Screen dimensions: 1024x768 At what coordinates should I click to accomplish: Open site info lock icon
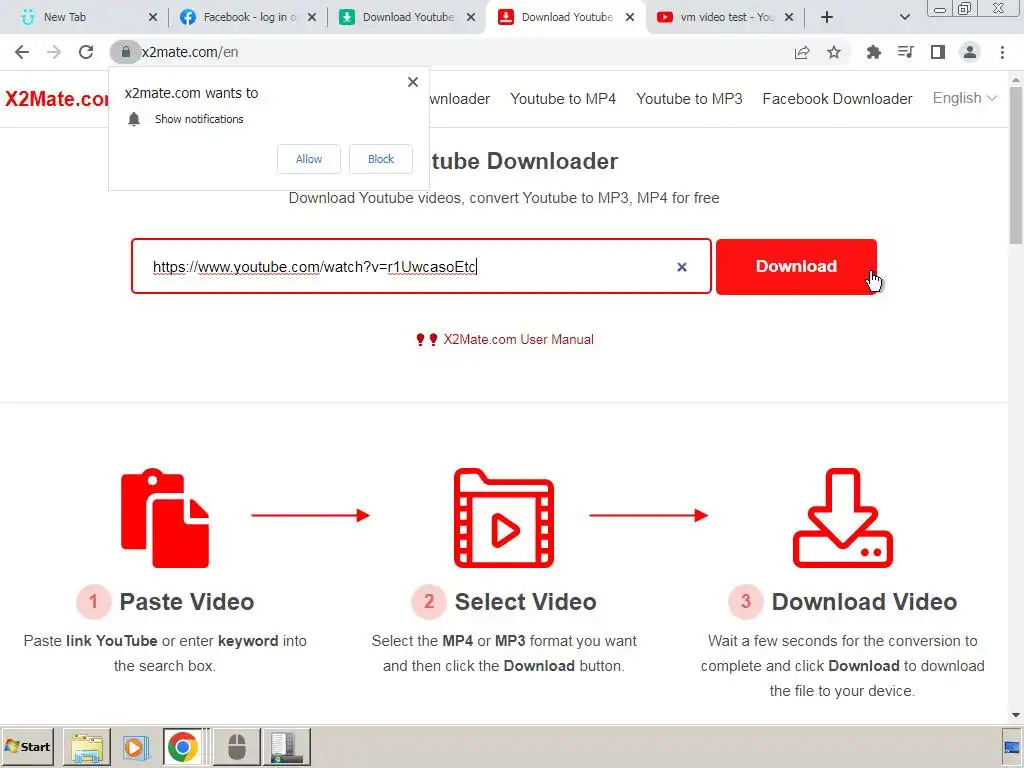coord(125,52)
